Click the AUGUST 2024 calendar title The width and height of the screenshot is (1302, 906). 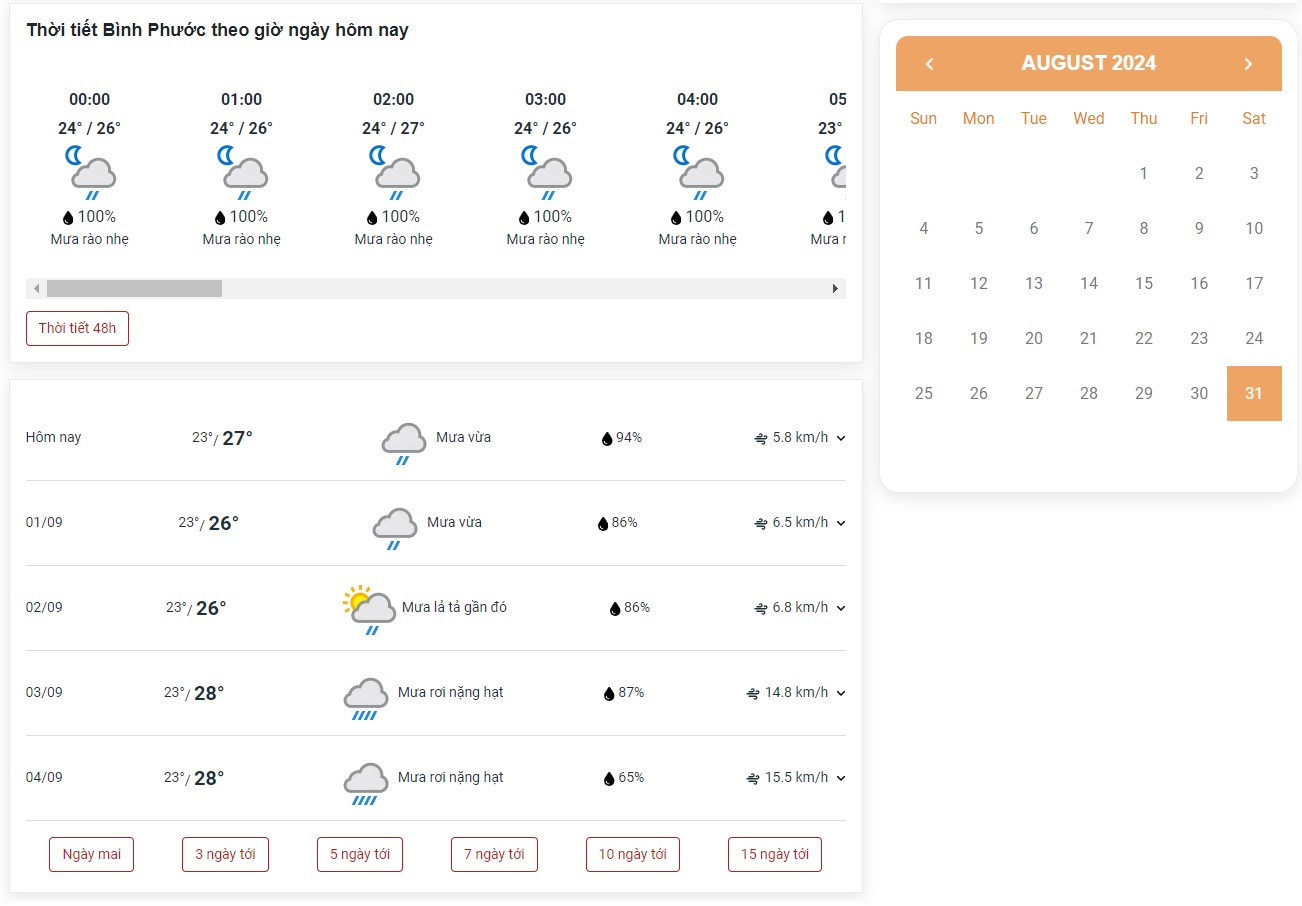(x=1089, y=63)
